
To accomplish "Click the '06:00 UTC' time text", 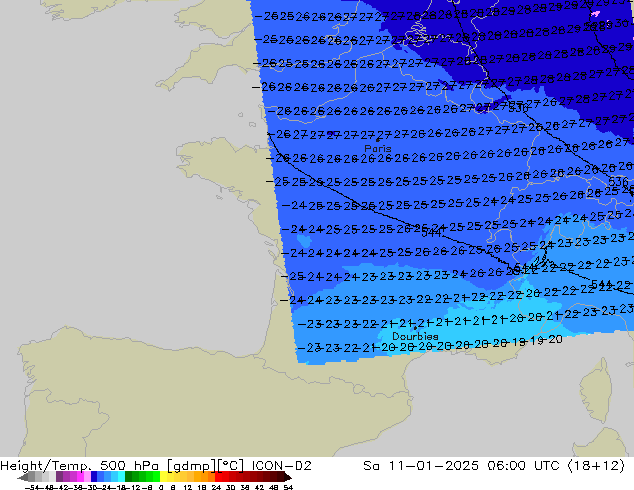I will click(x=523, y=466).
